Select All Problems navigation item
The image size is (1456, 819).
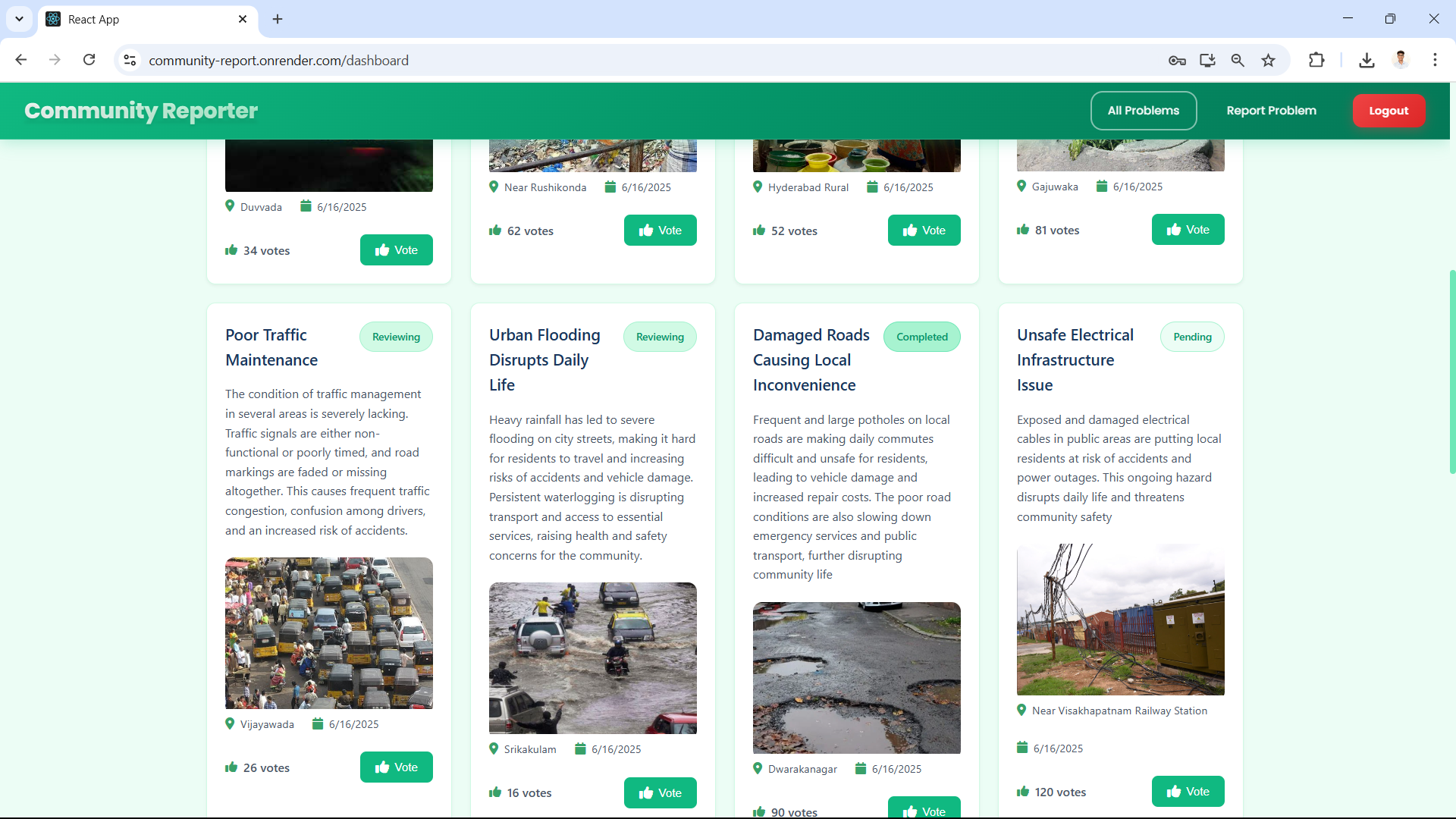1143,111
